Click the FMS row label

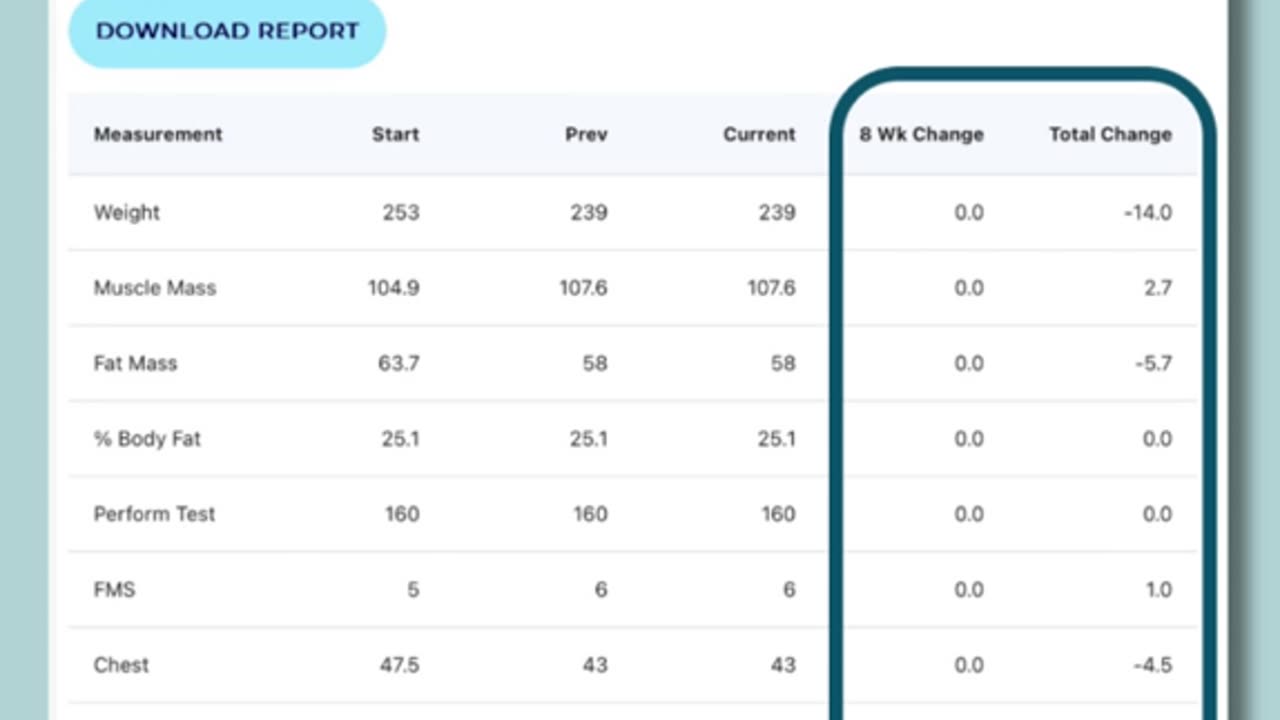pyautogui.click(x=114, y=590)
